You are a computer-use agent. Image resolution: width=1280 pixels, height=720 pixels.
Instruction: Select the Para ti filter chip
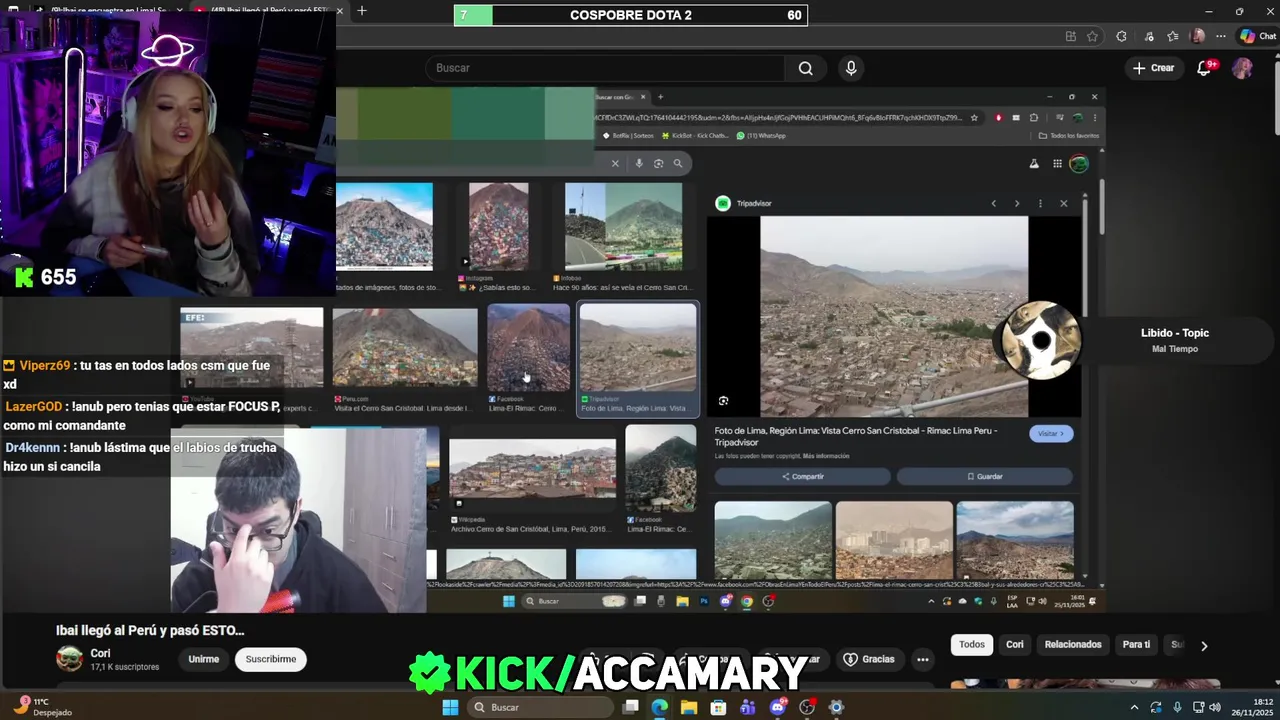click(x=1136, y=645)
